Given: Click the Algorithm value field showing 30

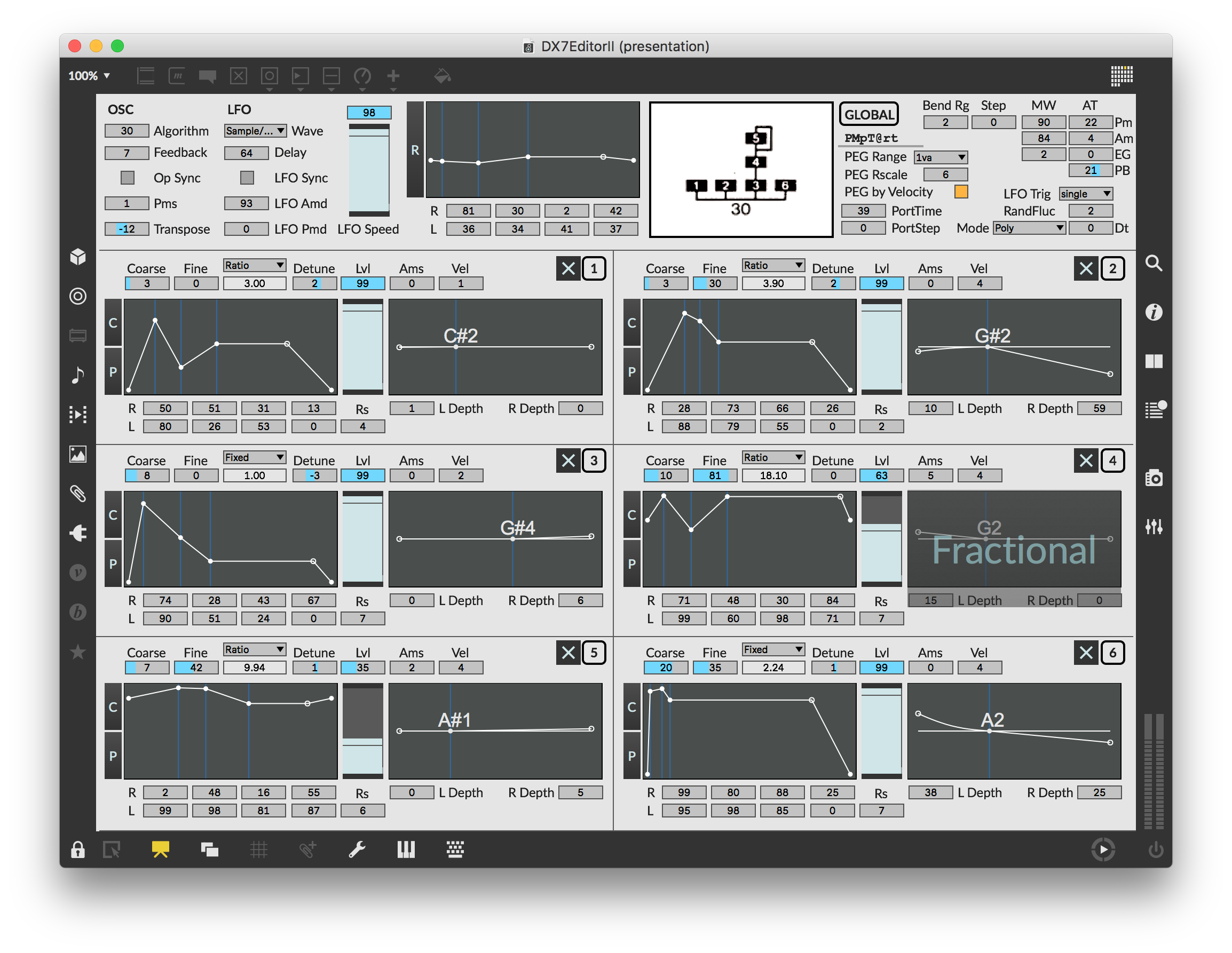Looking at the screenshot, I should coord(127,131).
